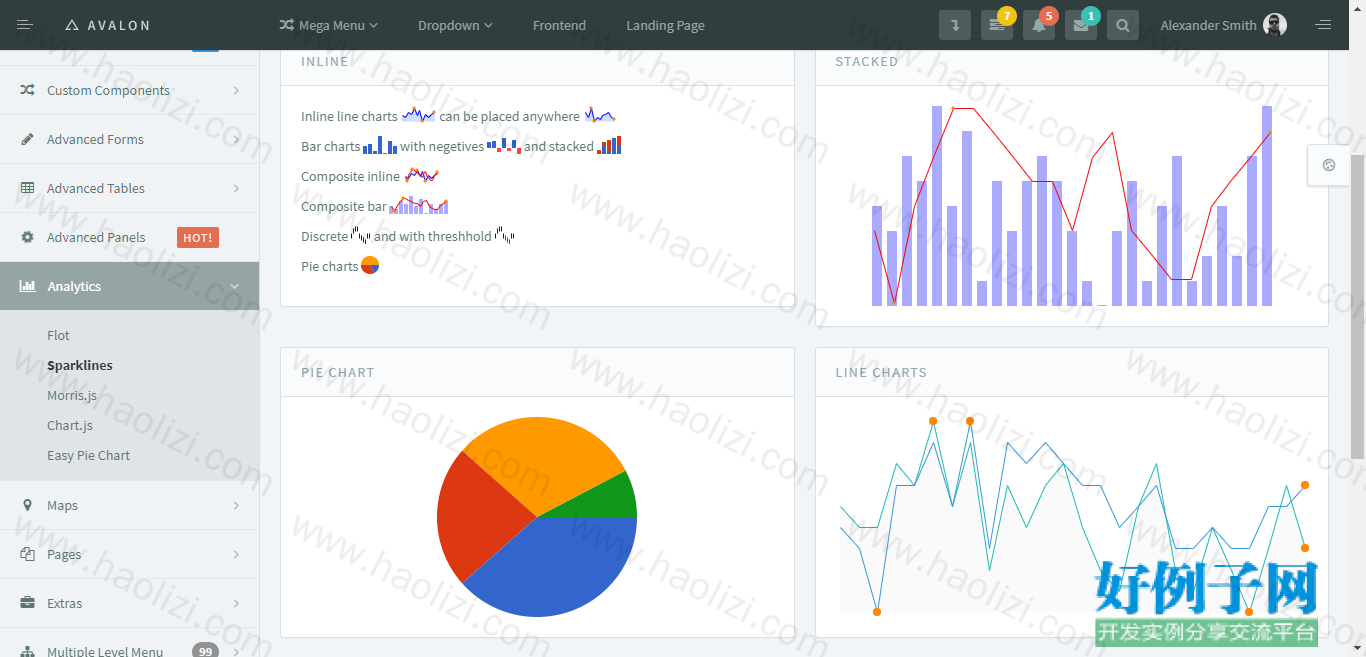
Task: Click the scrollbar up arrow
Action: point(1357,8)
